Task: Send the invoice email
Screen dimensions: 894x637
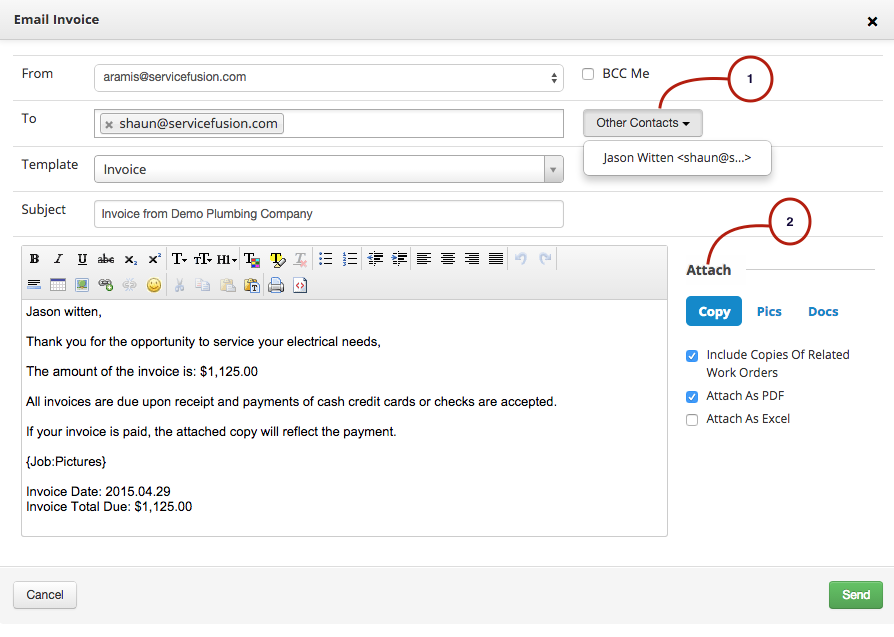Action: pyautogui.click(x=855, y=594)
